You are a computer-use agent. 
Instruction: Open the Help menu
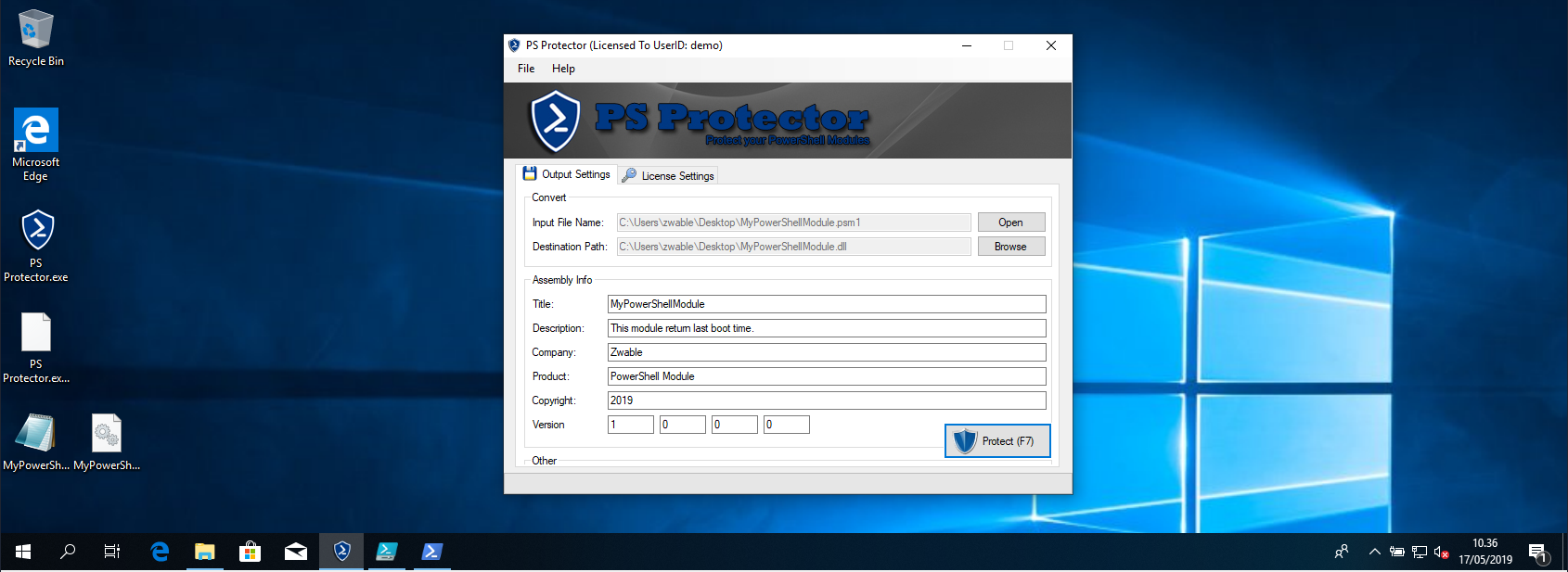[x=563, y=69]
